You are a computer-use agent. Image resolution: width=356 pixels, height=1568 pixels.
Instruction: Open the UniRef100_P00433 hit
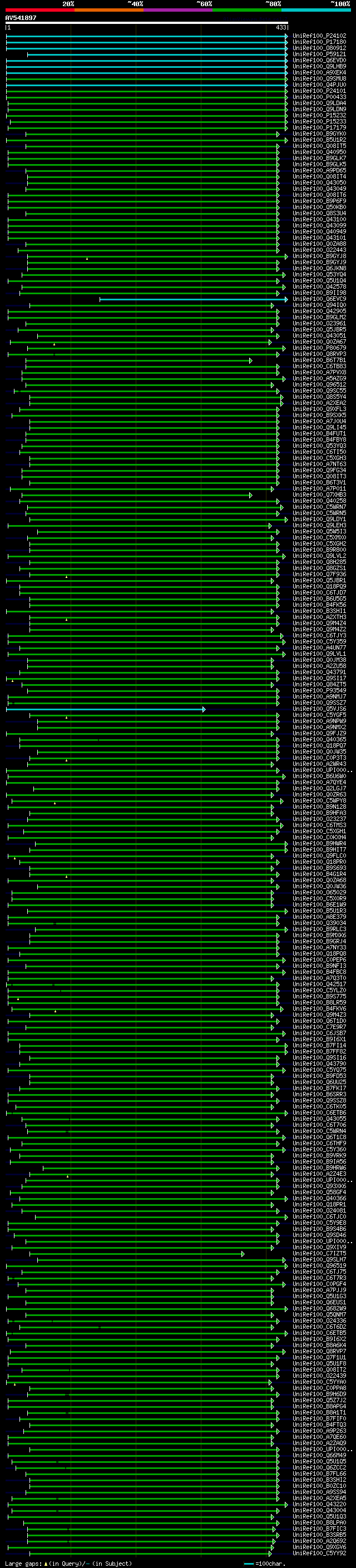[319, 97]
